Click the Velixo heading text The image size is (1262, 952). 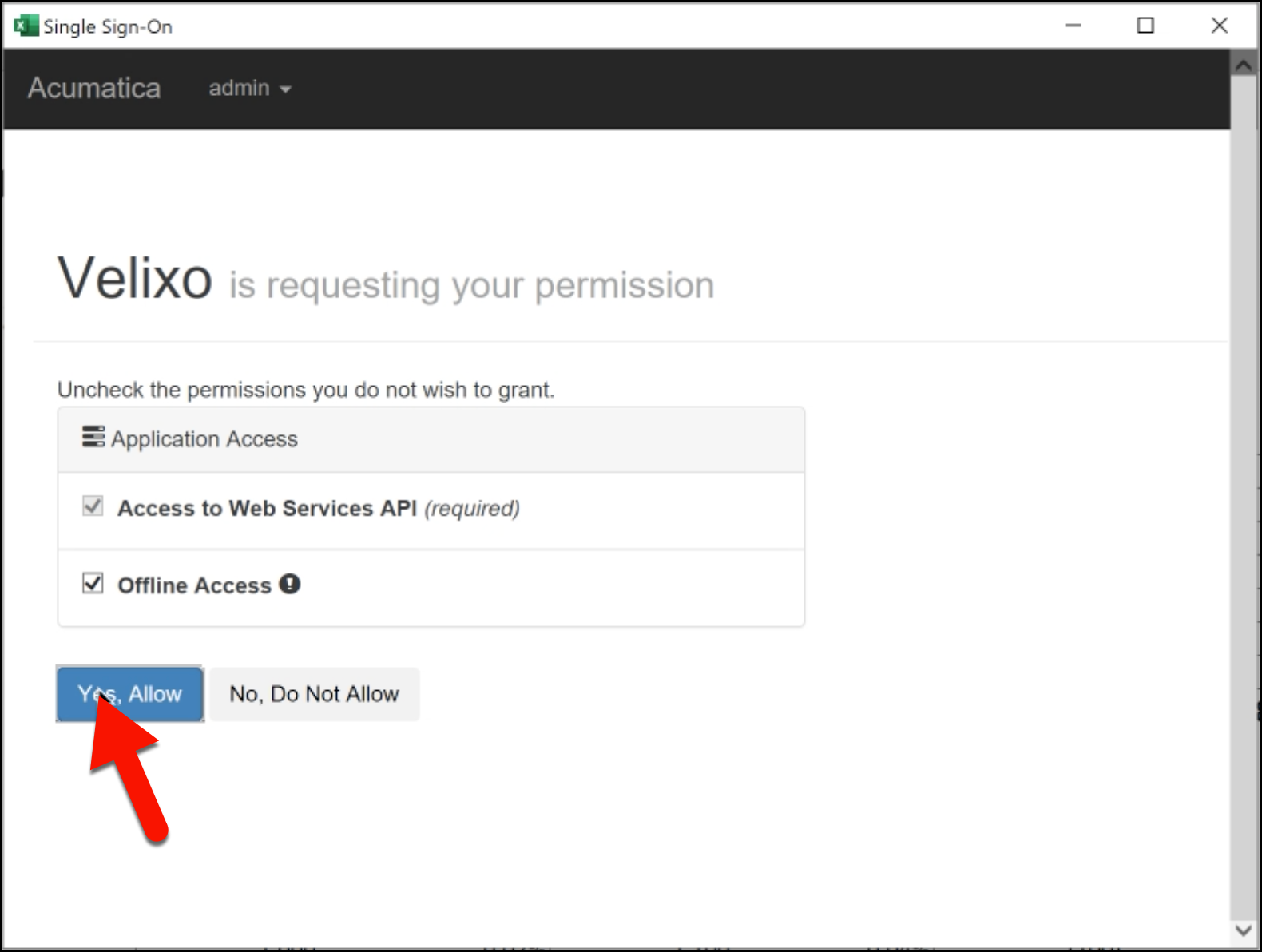pos(135,279)
